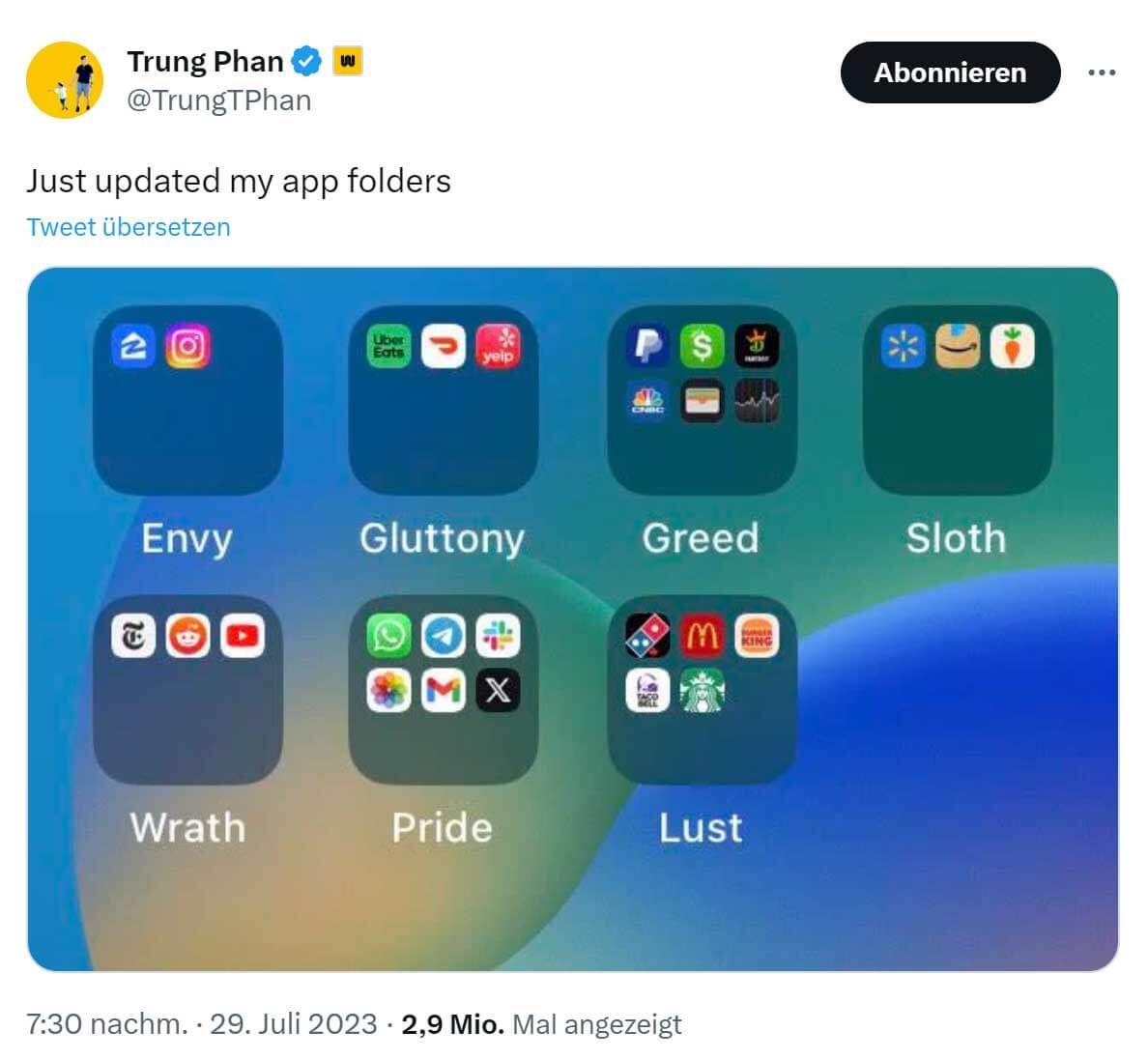Click Trung Phan's profile avatar
This screenshot has width=1148, height=1060.
65,80
